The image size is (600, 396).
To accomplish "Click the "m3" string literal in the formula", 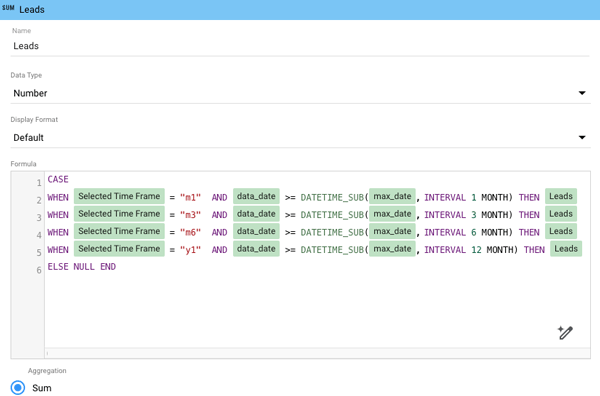I will (x=190, y=215).
